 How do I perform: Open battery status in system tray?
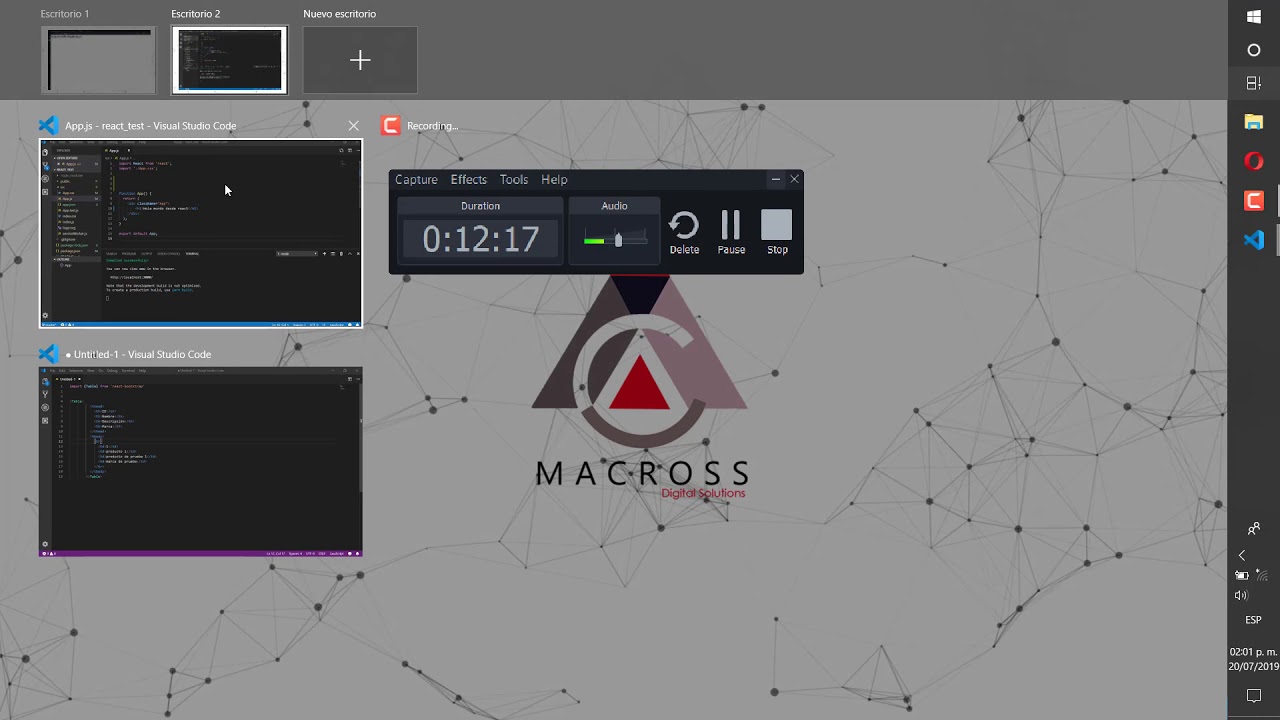[x=1242, y=575]
